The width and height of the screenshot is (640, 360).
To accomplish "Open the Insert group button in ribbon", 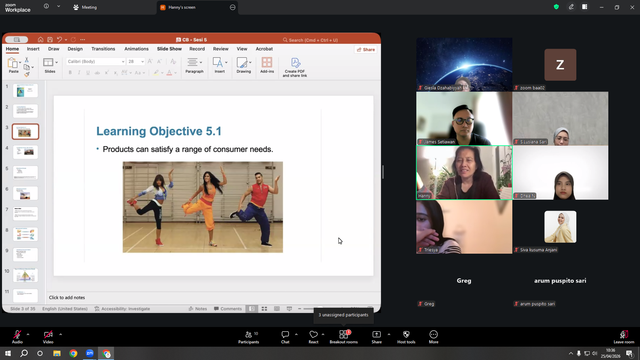I will (x=220, y=65).
